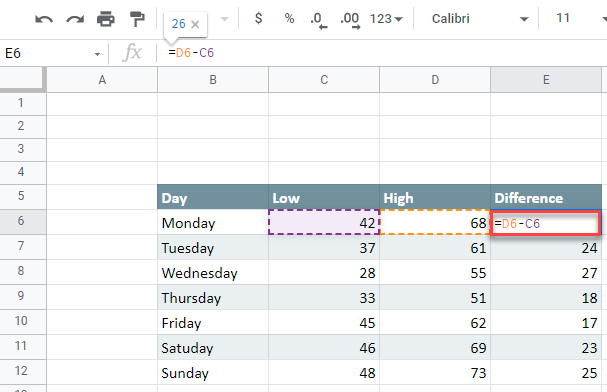The height and width of the screenshot is (392, 607).
Task: Format as currency with dollar icon
Action: pyautogui.click(x=259, y=18)
